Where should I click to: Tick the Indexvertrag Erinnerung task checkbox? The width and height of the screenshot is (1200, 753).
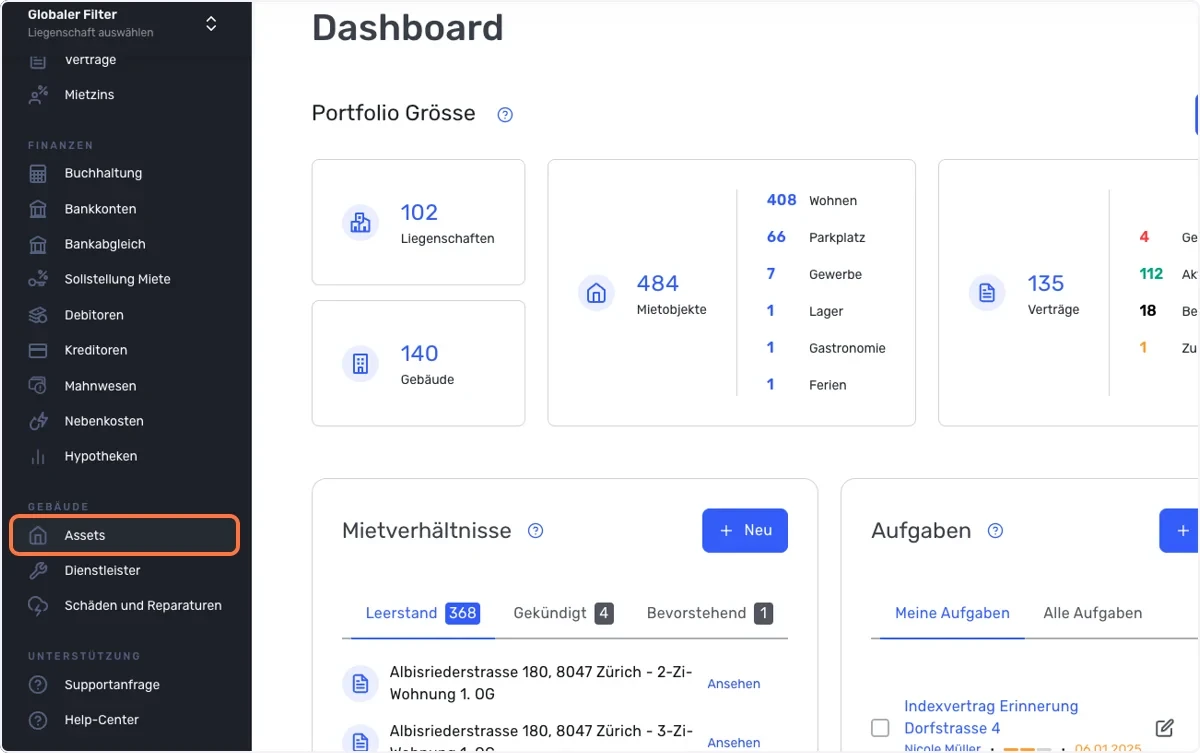(880, 727)
